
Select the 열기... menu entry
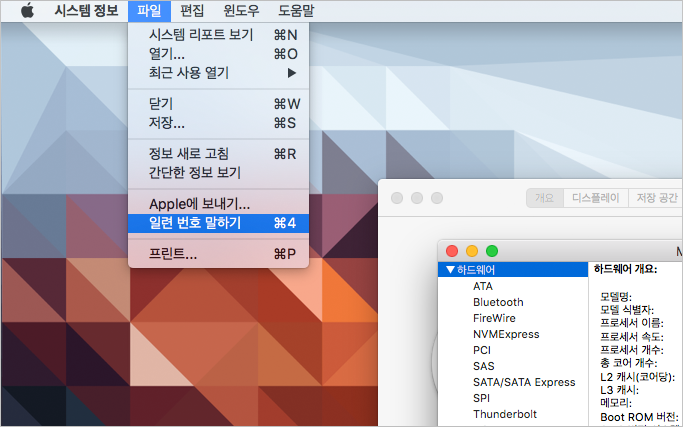point(218,54)
